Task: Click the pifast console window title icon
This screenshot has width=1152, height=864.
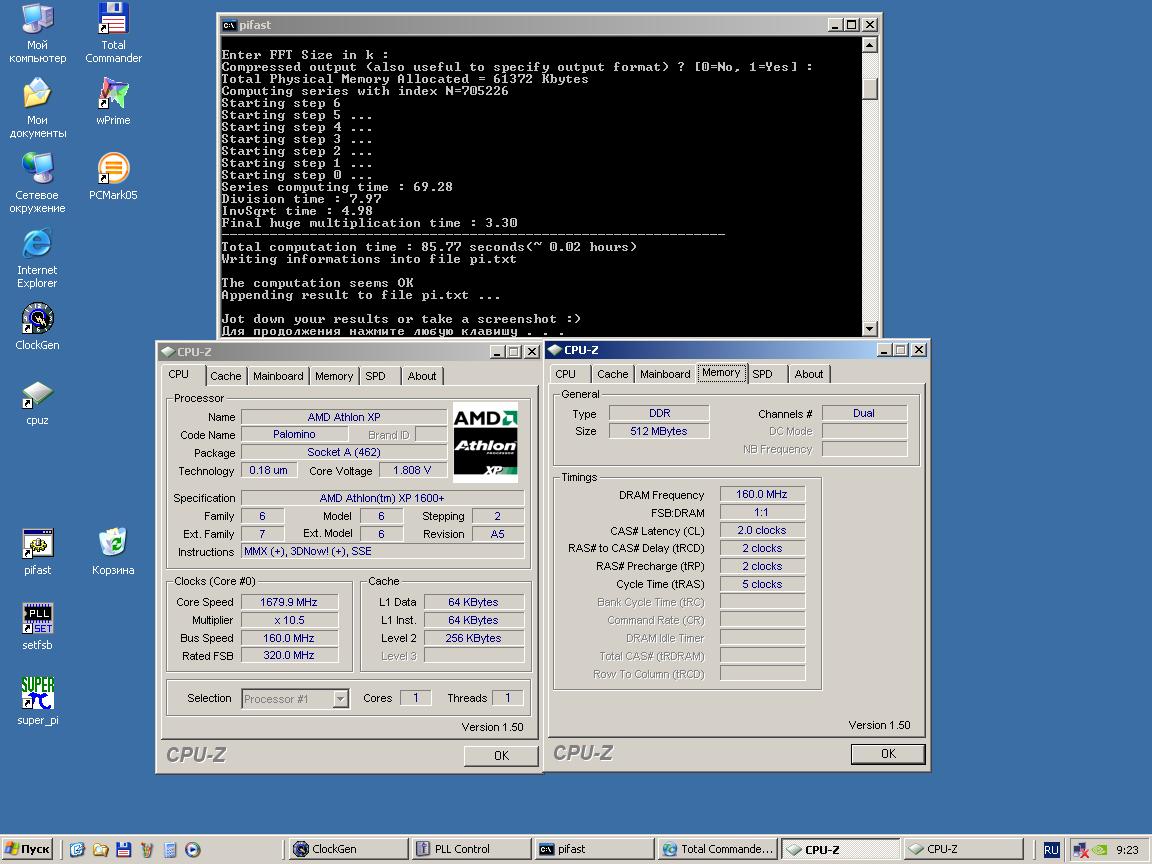Action: [x=229, y=25]
